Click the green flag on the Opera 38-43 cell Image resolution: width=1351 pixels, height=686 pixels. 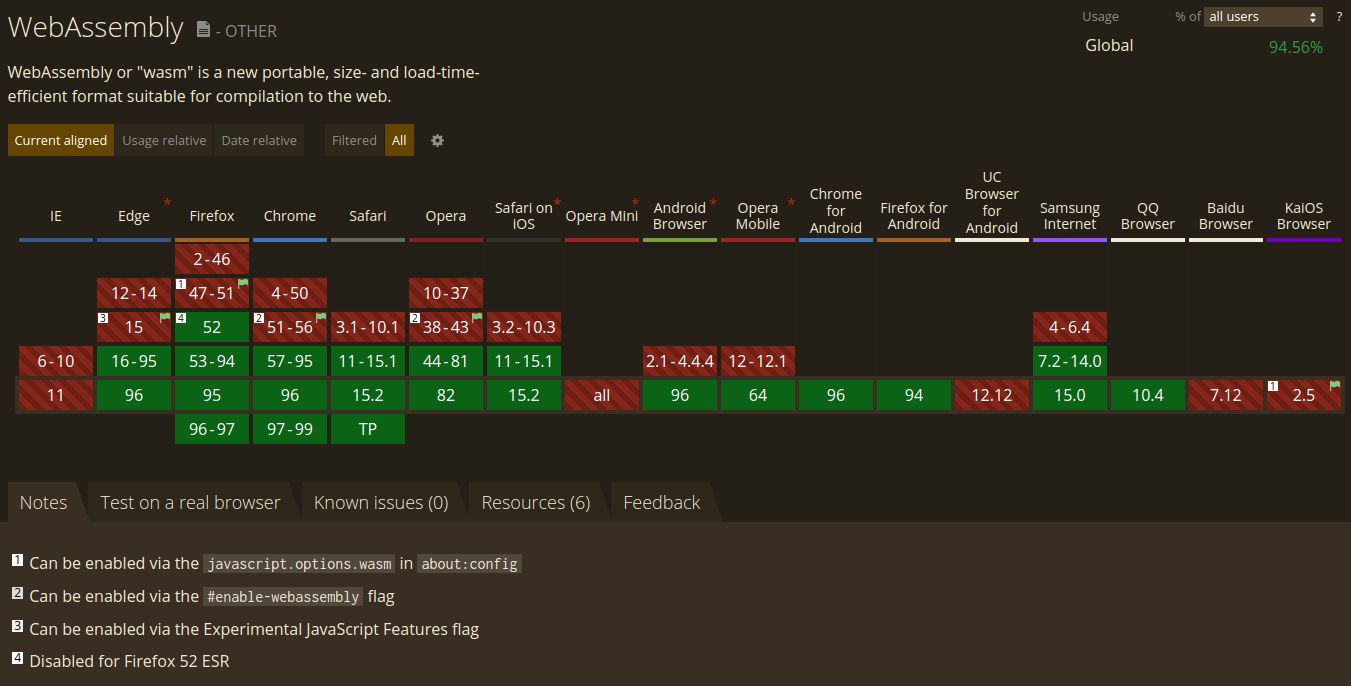click(477, 318)
